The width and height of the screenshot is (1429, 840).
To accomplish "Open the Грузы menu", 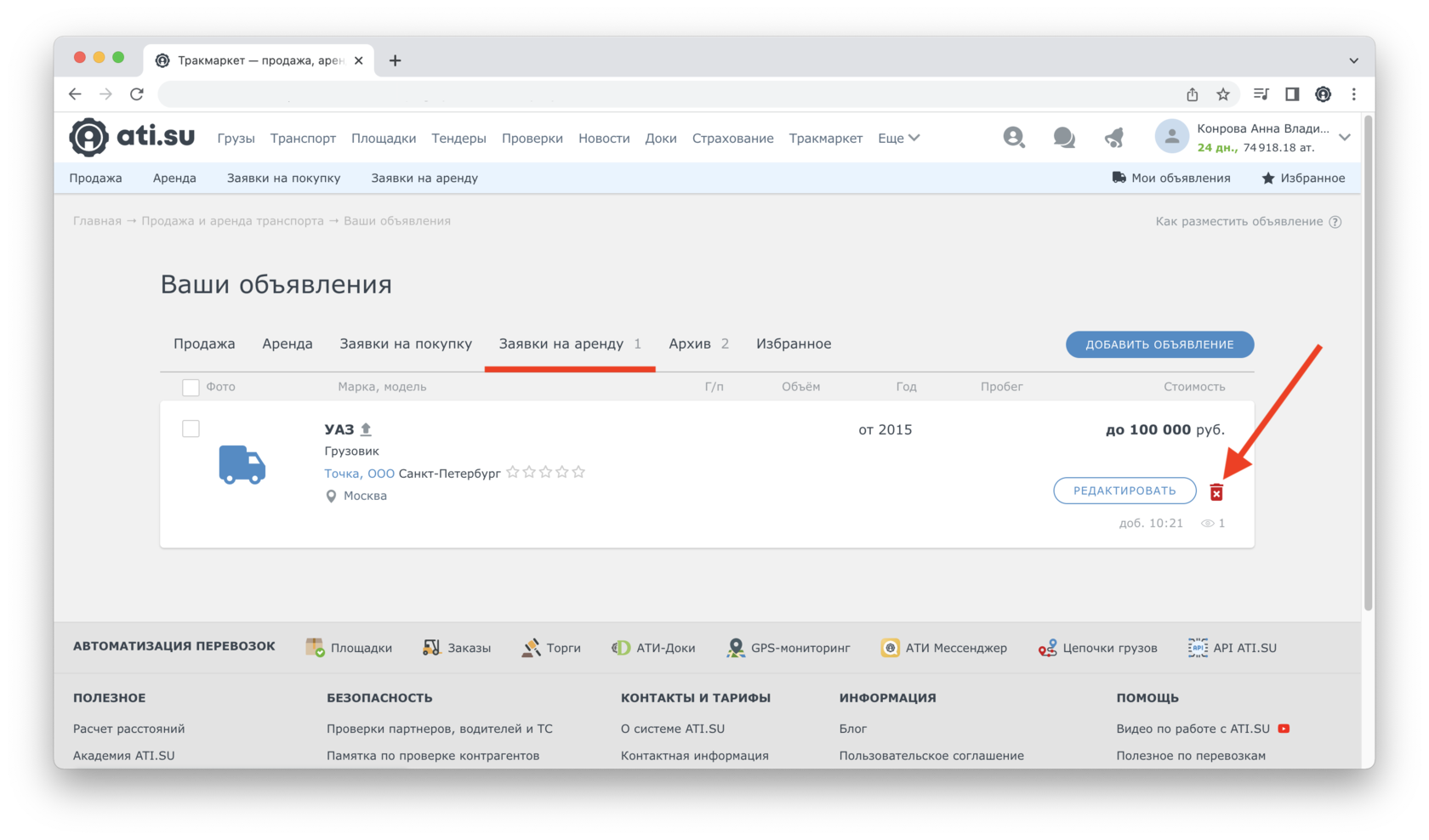I will point(236,138).
